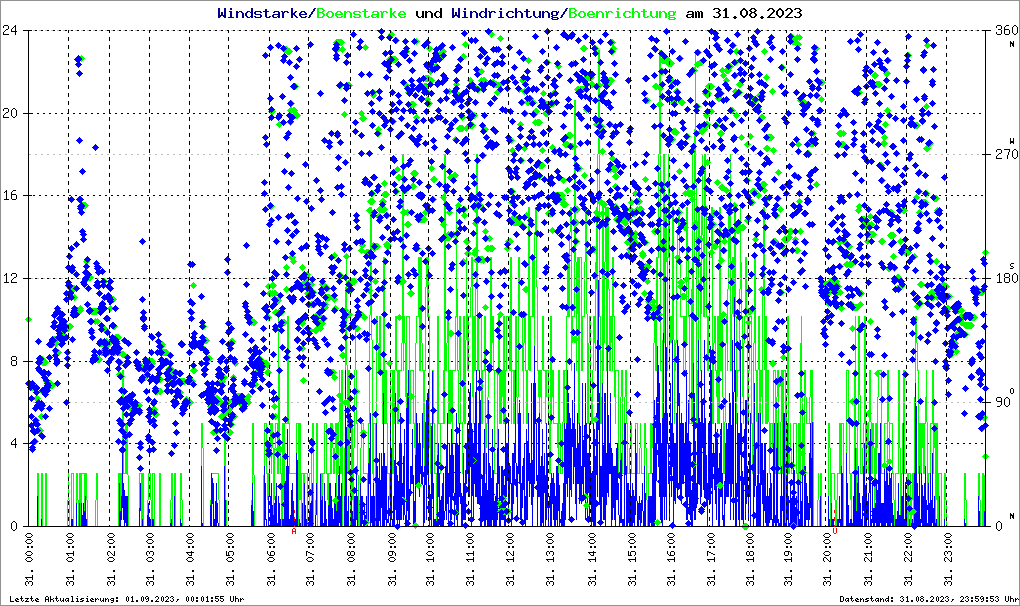The height and width of the screenshot is (606, 1020).
Task: Click the '90' direction-degree label
Action: pyautogui.click(x=1002, y=402)
